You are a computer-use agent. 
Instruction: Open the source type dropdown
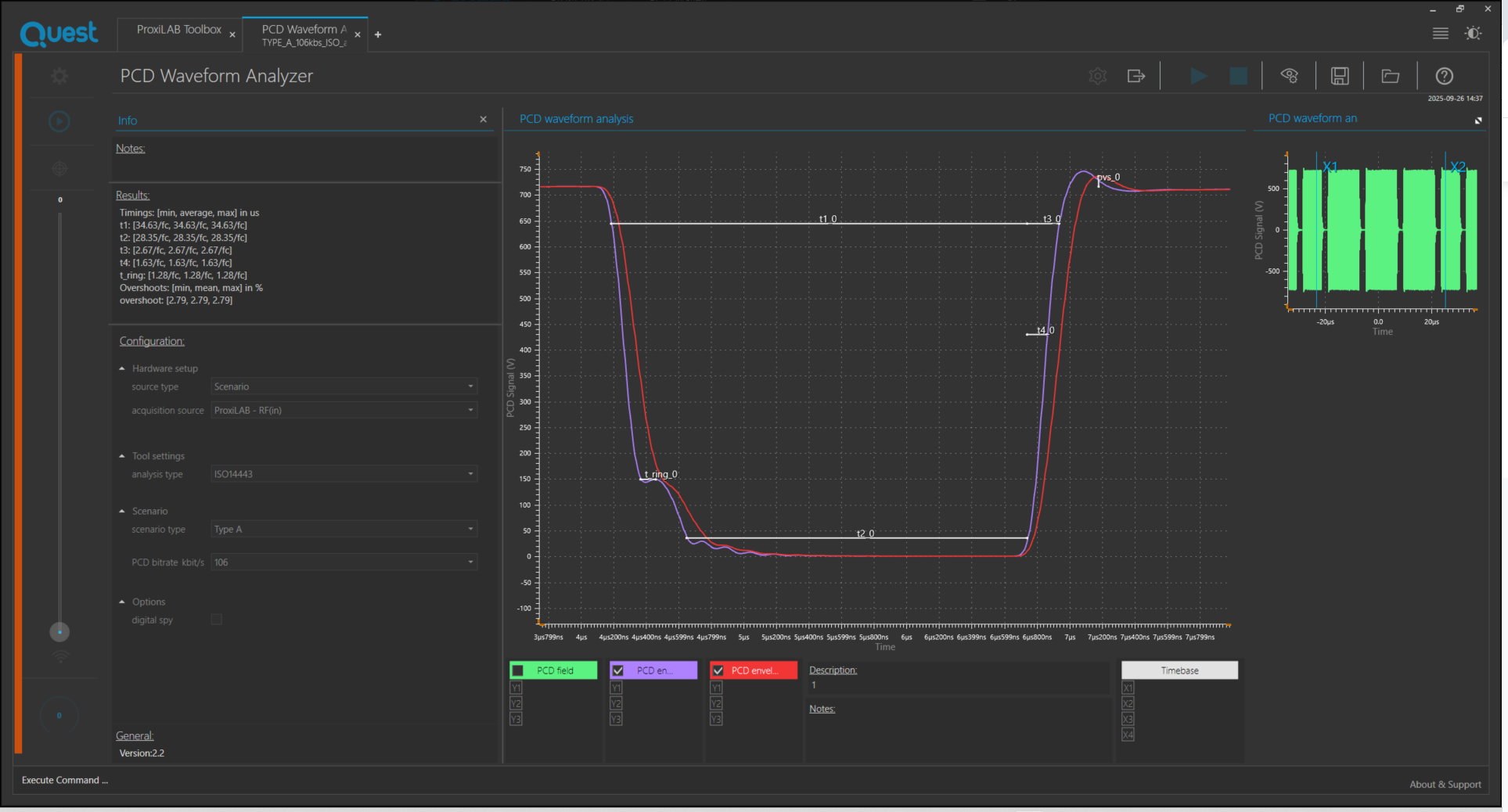(x=344, y=386)
